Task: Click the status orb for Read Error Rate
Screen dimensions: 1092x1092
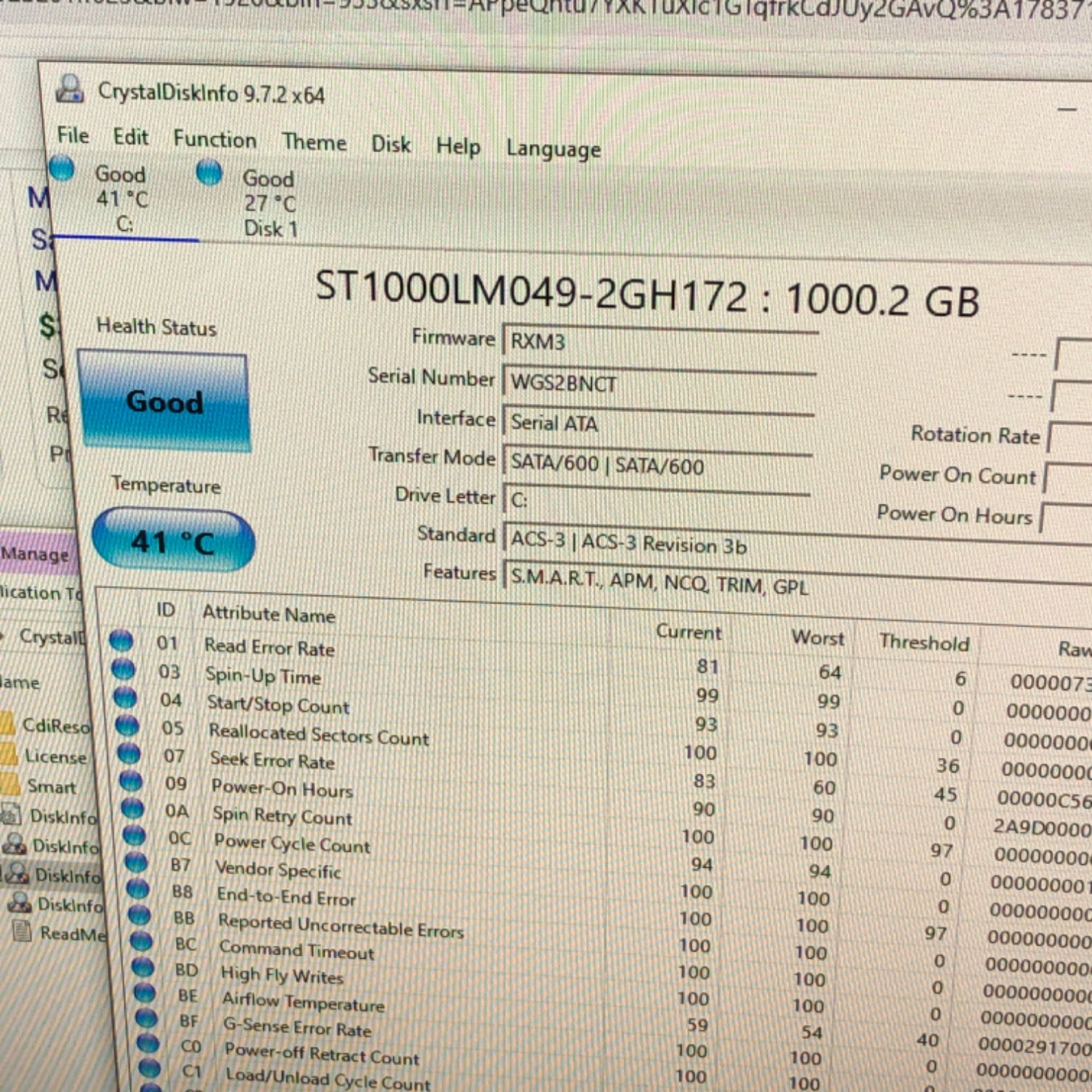Action: coord(121,640)
